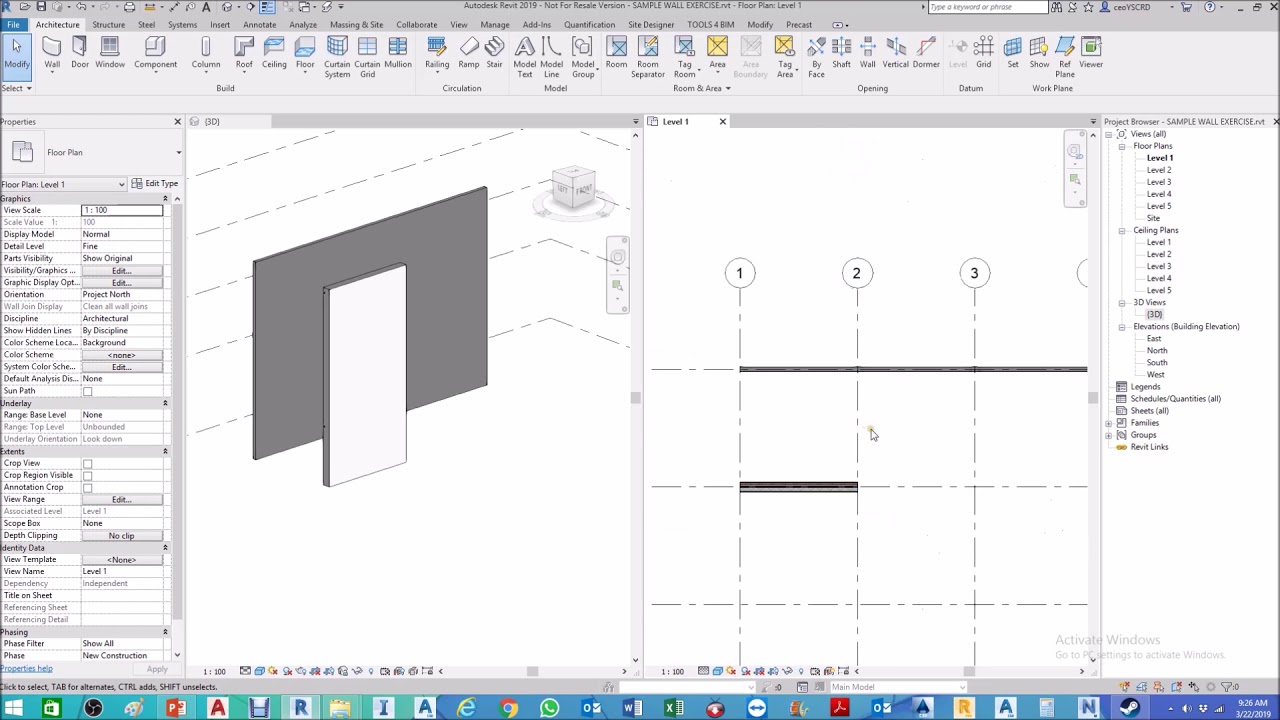Image resolution: width=1280 pixels, height=720 pixels.
Task: Collapse the Ceiling Plans tree node
Action: click(x=1122, y=230)
